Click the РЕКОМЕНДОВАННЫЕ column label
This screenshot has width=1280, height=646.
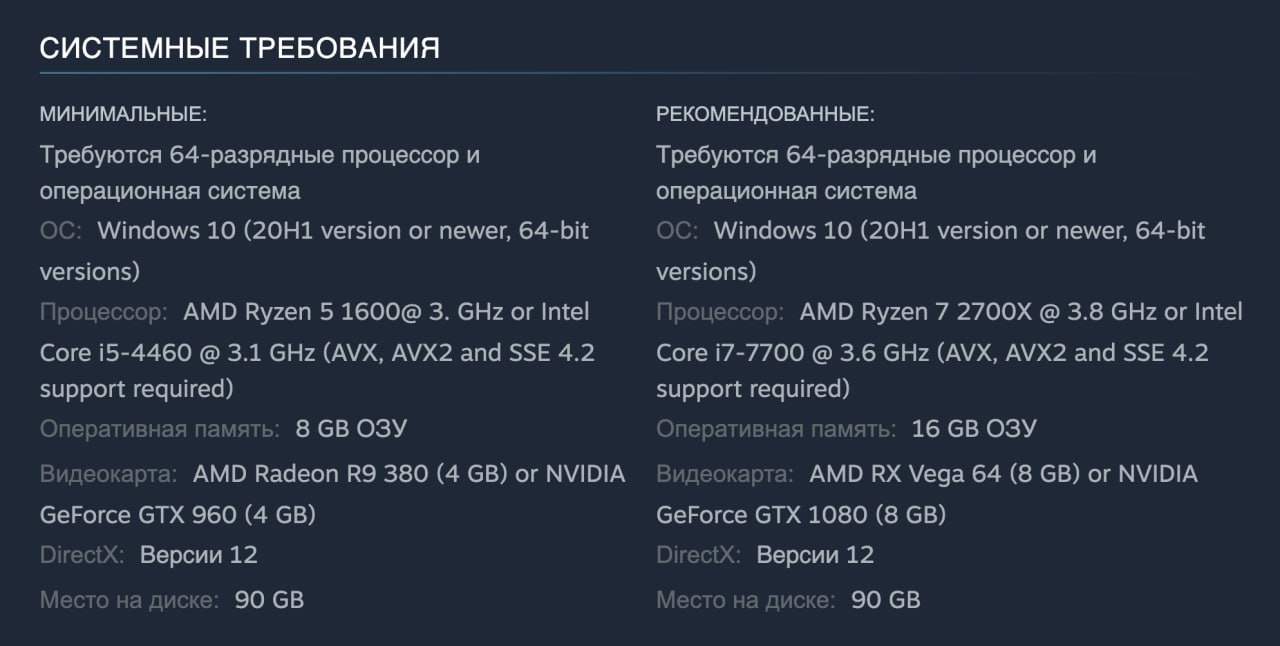point(765,114)
